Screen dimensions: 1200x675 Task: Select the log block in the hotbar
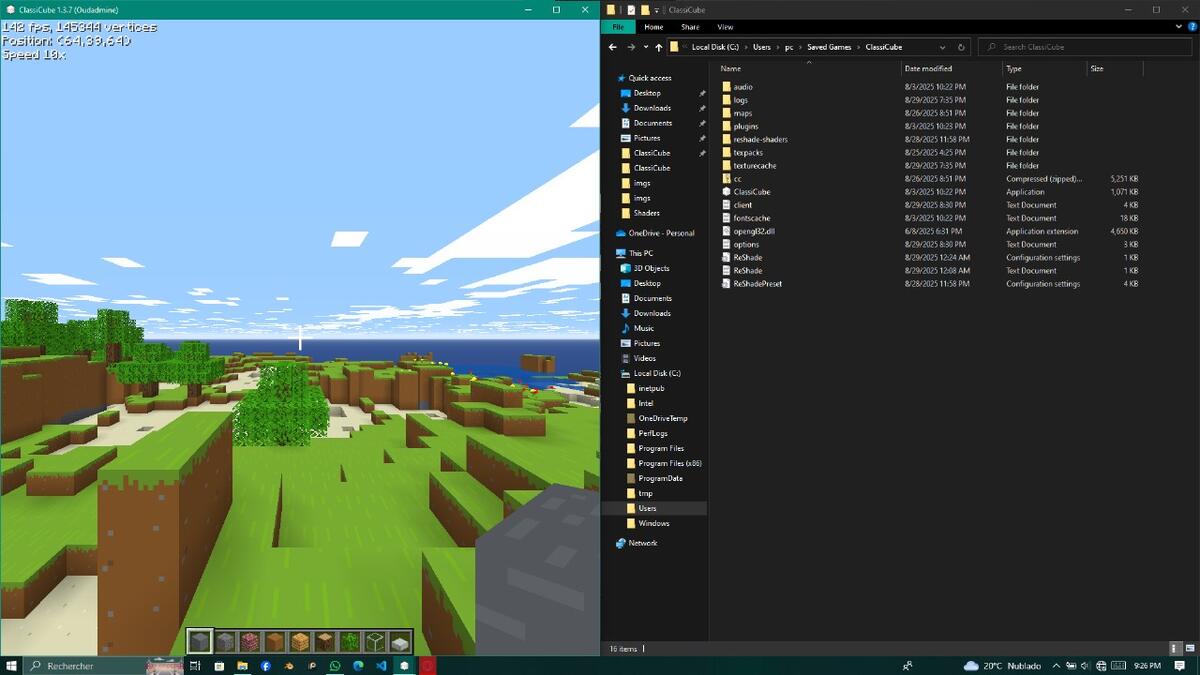(x=325, y=641)
